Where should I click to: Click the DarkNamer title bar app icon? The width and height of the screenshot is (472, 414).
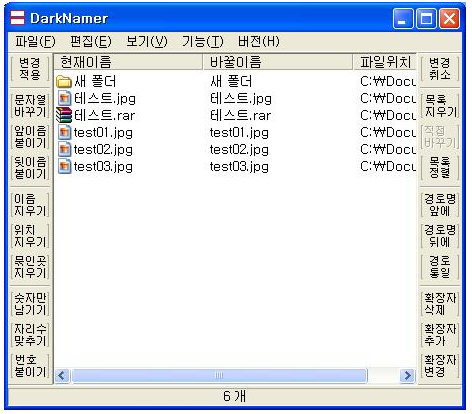point(17,18)
